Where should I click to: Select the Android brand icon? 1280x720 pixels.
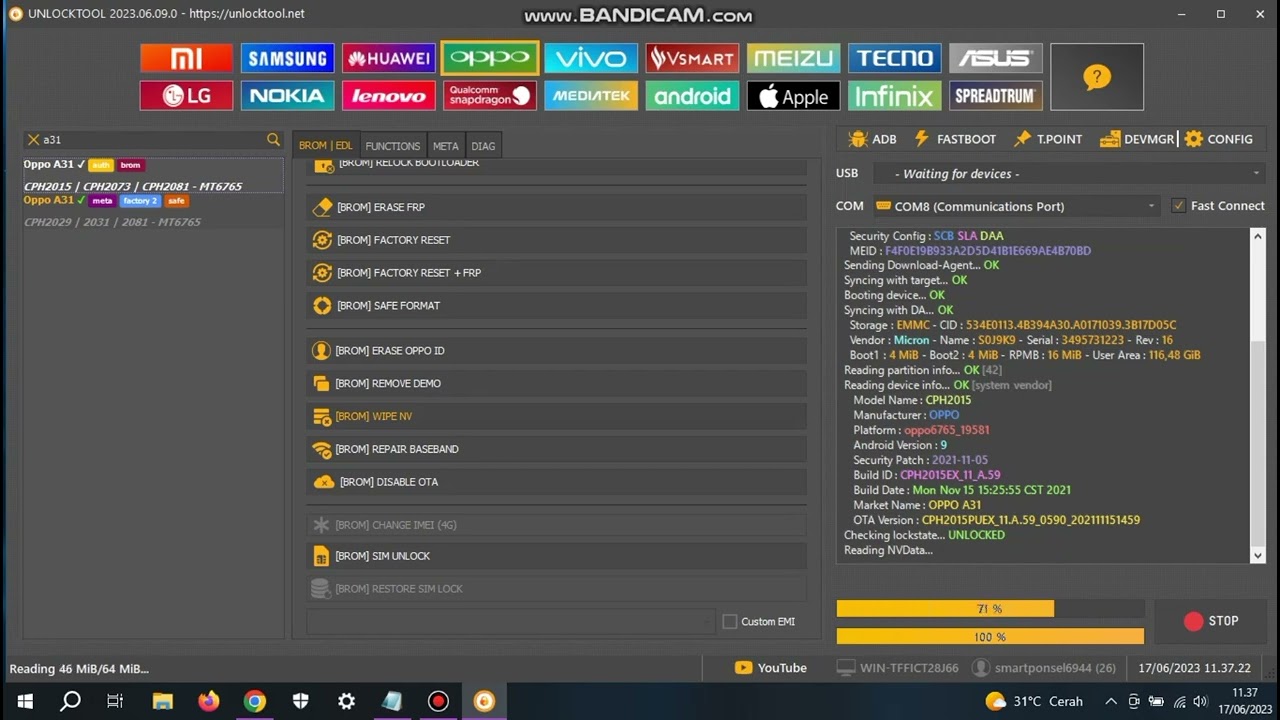tap(692, 96)
